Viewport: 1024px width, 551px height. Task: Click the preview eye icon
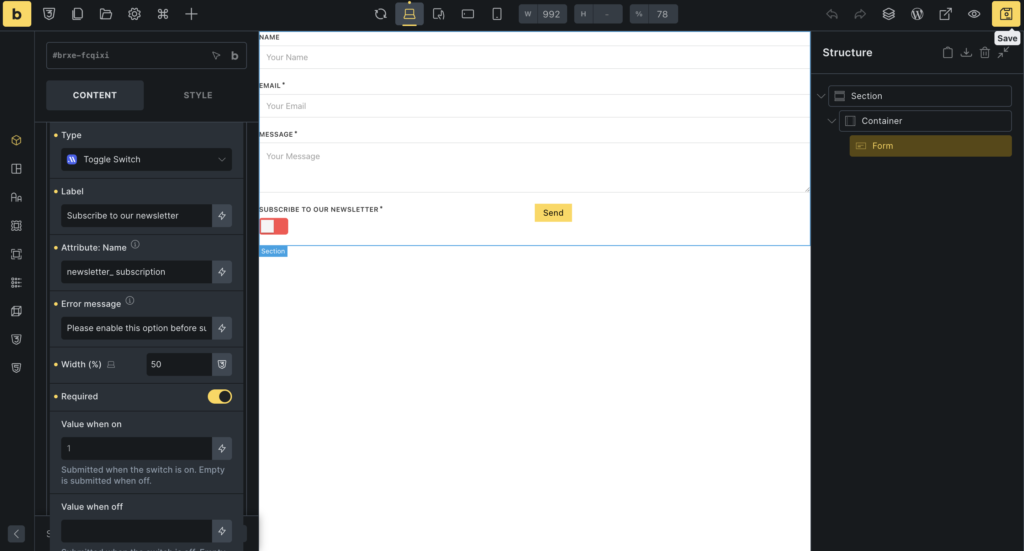click(x=974, y=14)
